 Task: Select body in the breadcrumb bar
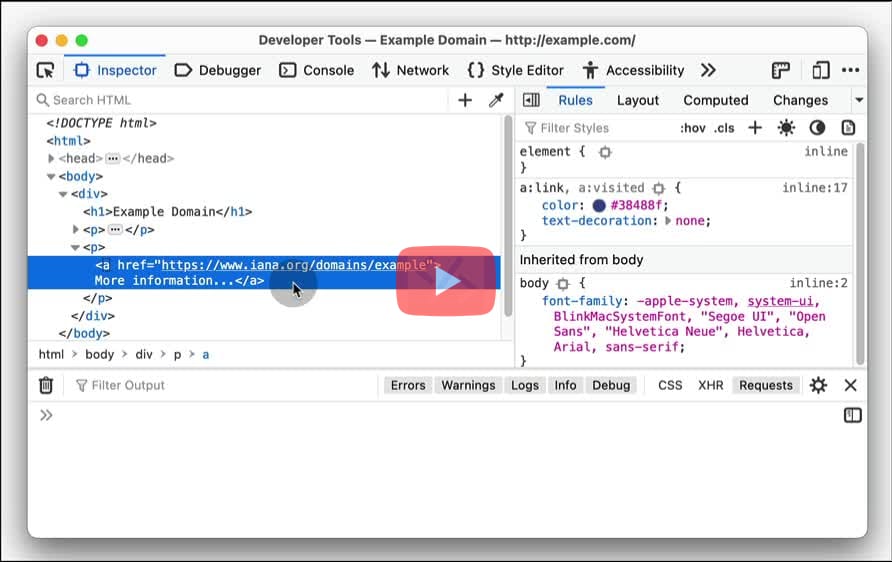pos(100,354)
